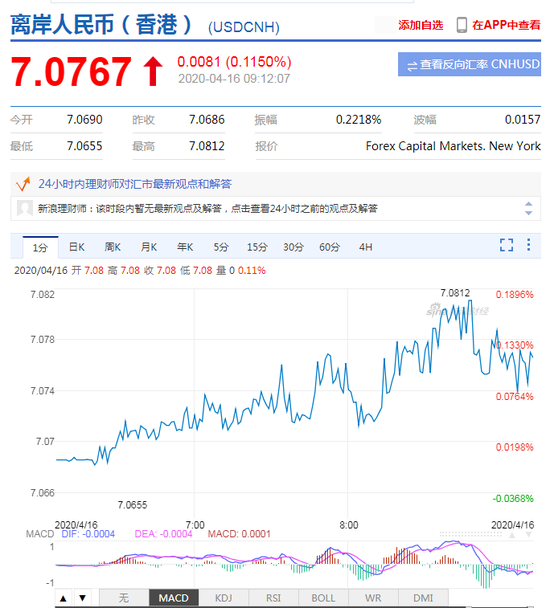Click Forex Capital Markets. New York text
The width and height of the screenshot is (550, 608).
coord(453,146)
